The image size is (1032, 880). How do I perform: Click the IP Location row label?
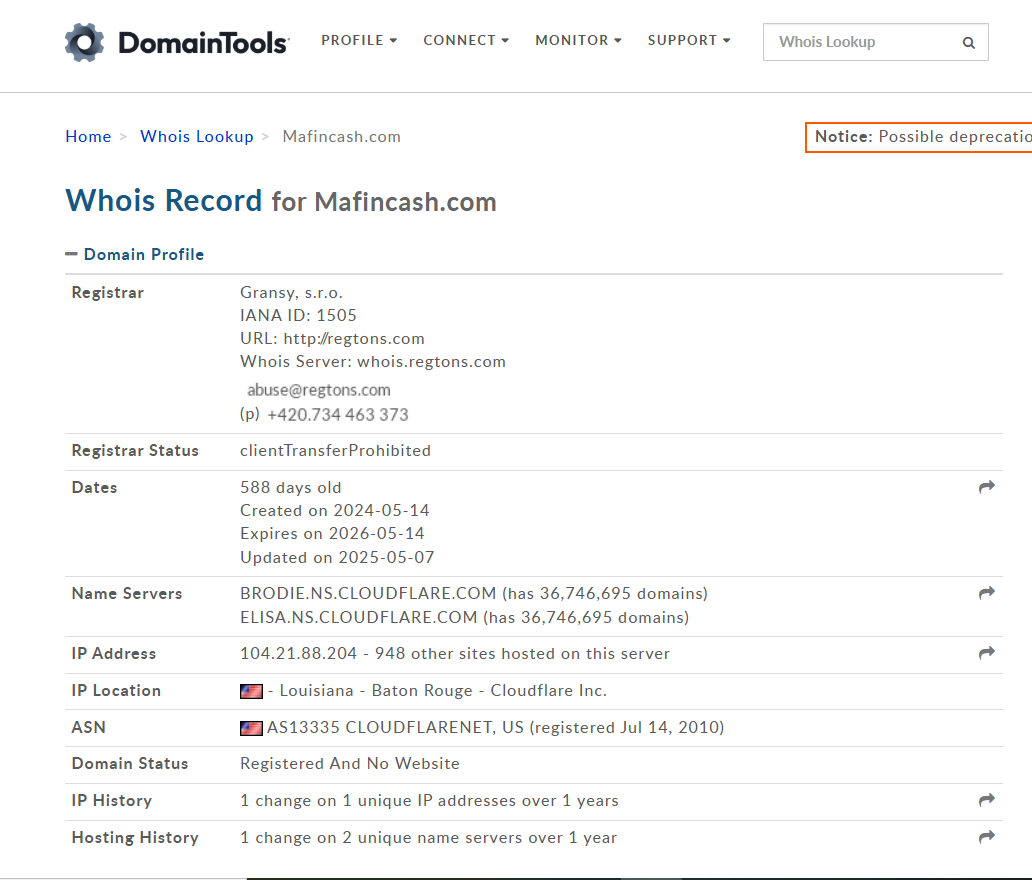click(x=116, y=690)
